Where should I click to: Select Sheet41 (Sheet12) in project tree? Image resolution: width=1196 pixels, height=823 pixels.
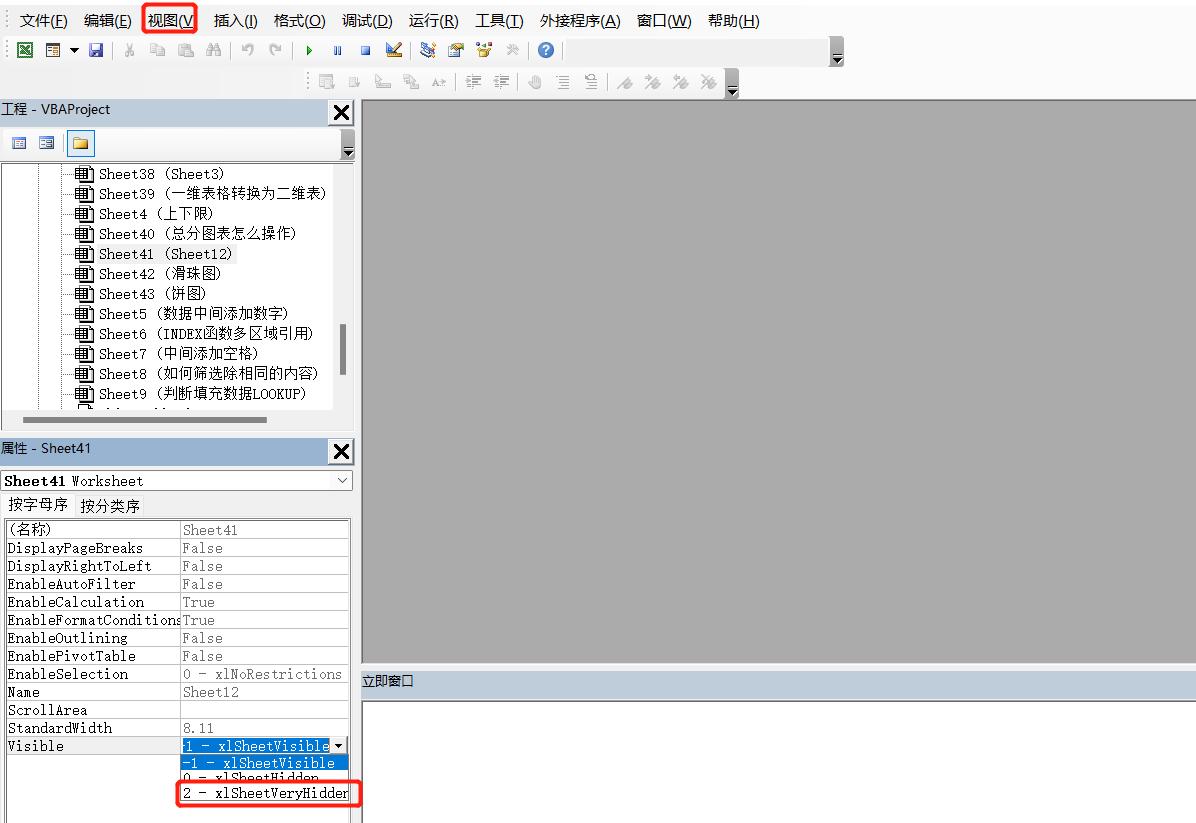(x=166, y=254)
